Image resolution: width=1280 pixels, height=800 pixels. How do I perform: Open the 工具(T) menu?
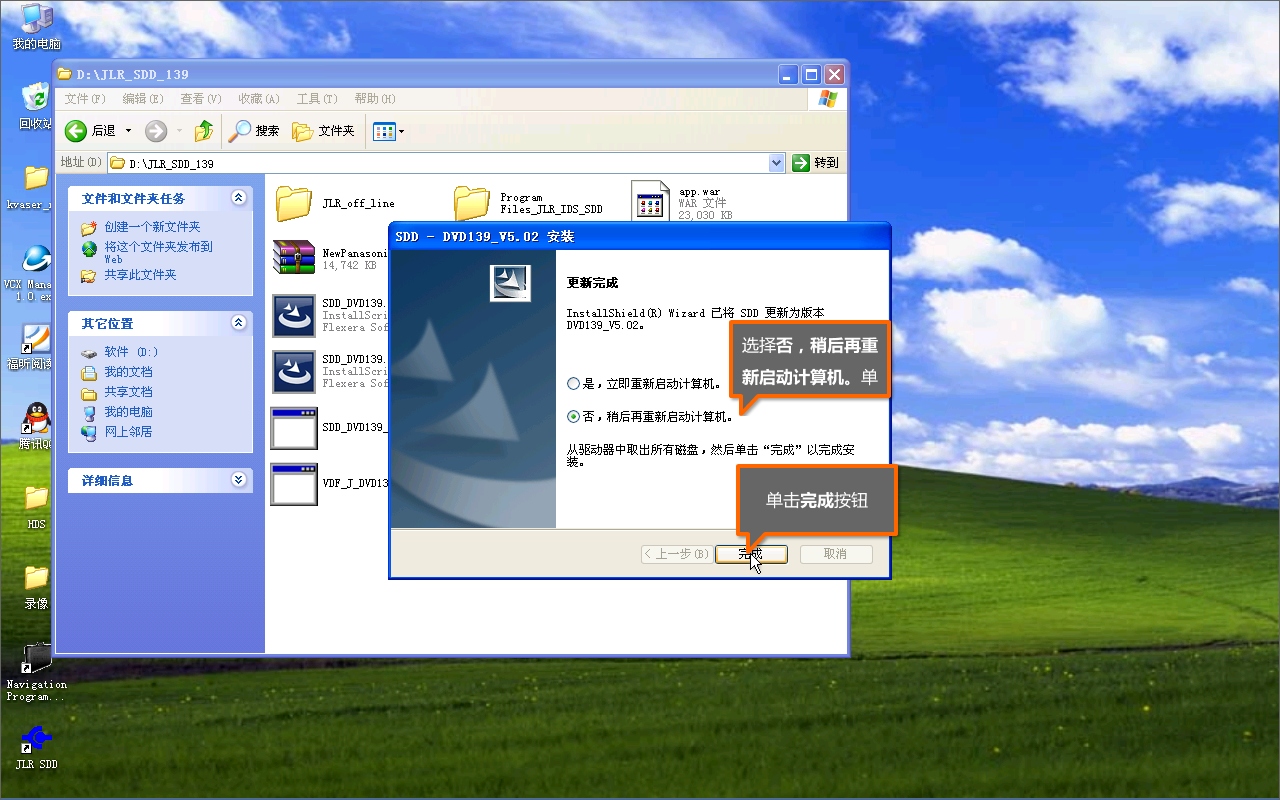coord(317,99)
